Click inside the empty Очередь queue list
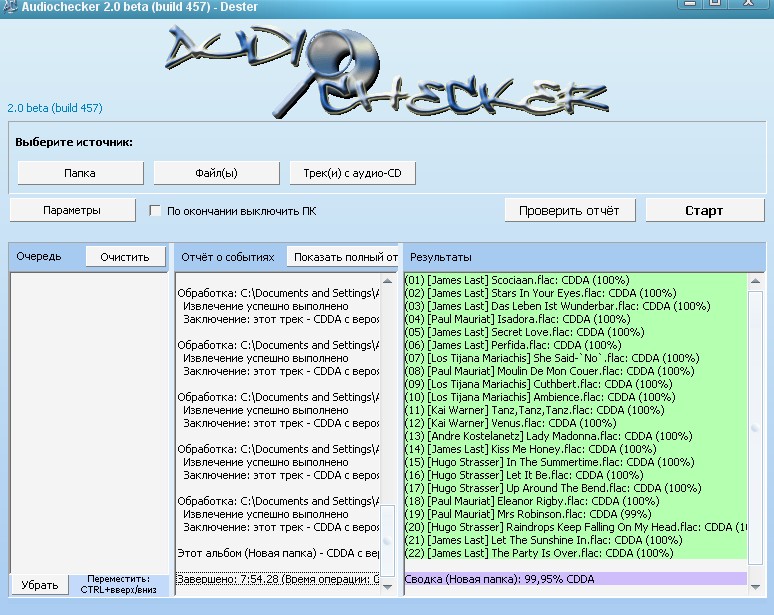The width and height of the screenshot is (774, 615). [88, 420]
